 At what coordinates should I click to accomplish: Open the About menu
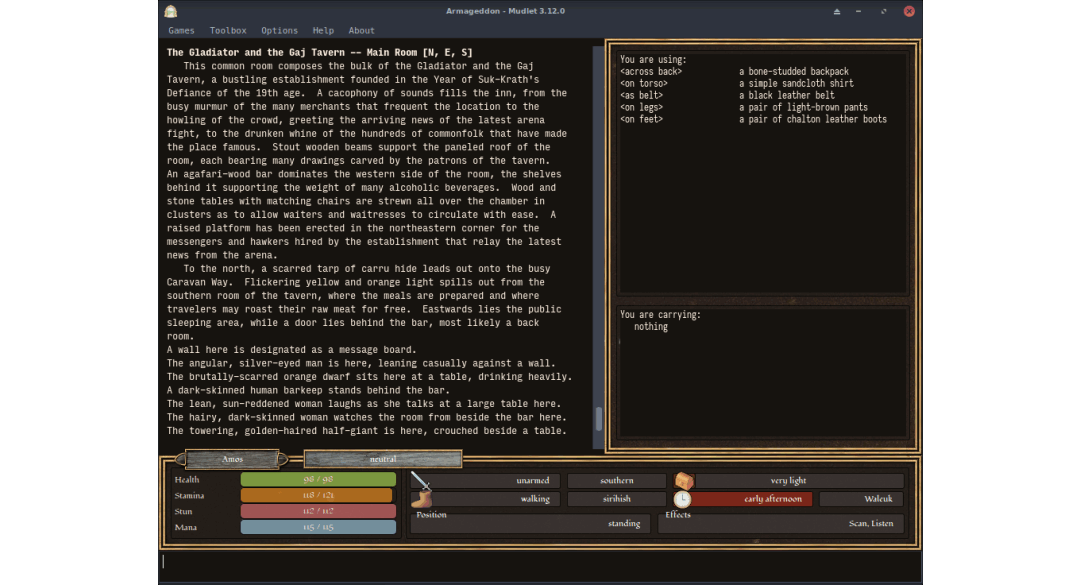point(361,30)
